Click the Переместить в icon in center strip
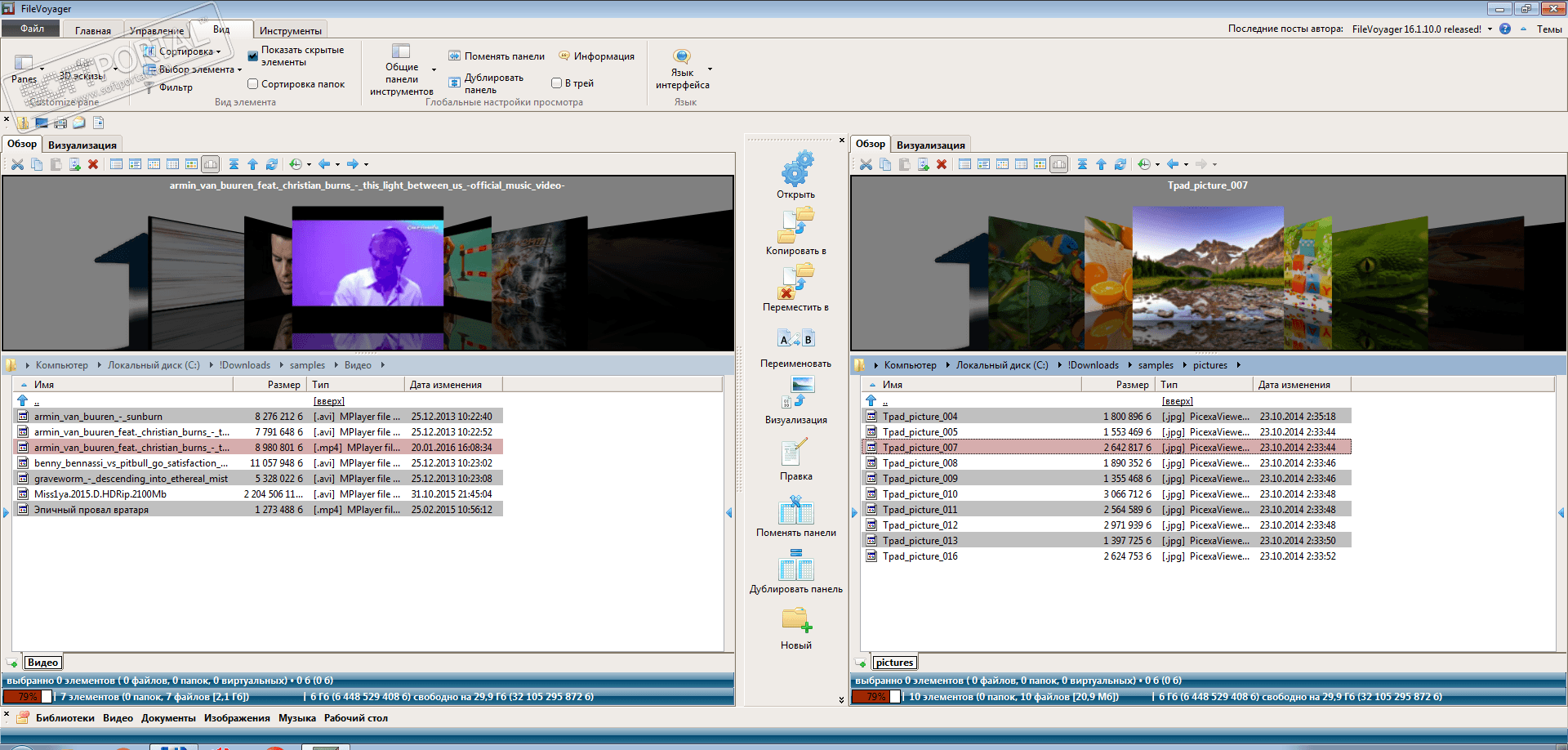 (796, 282)
